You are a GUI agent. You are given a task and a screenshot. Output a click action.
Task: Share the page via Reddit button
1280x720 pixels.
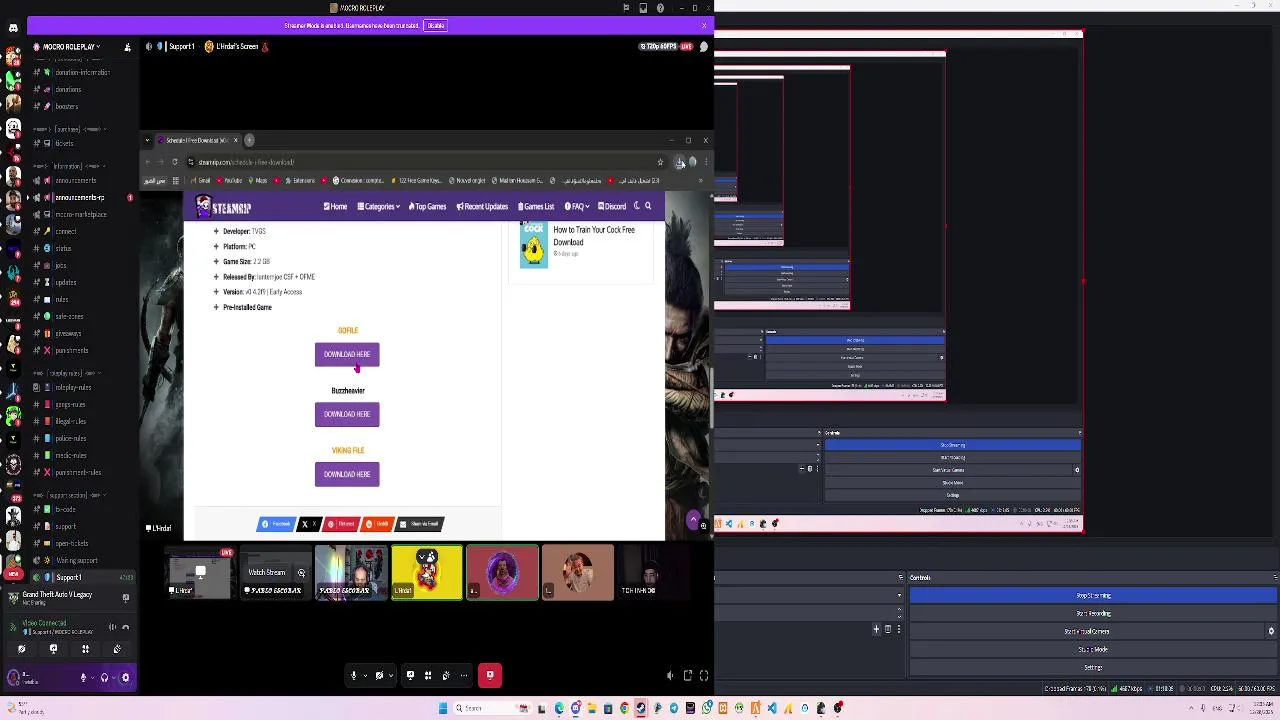[x=377, y=524]
